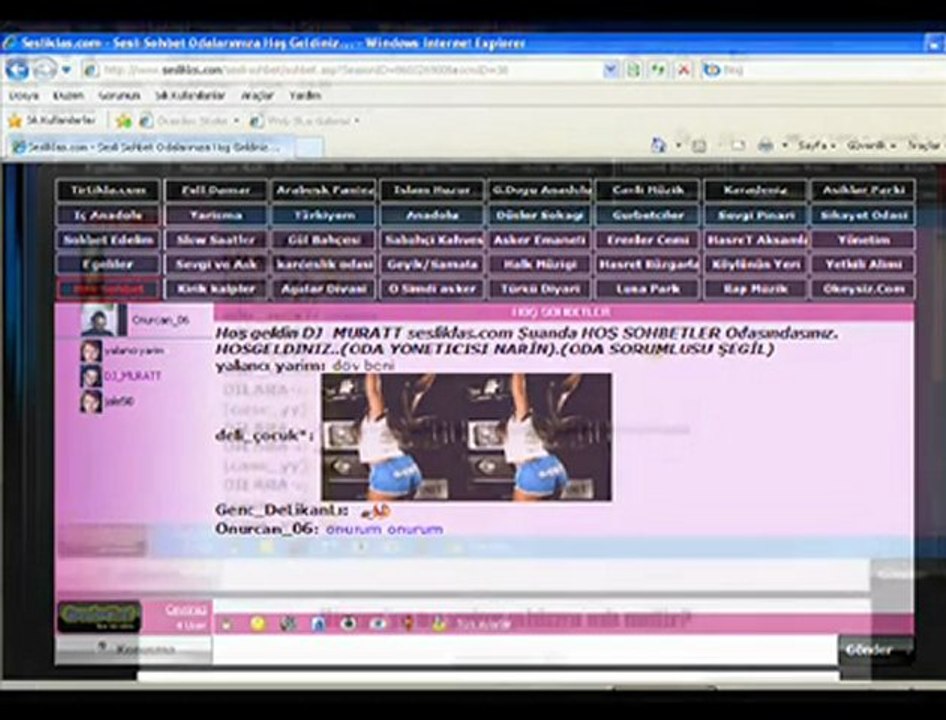Join the Arabesk Fantezi room
This screenshot has height=720, width=946.
tap(324, 190)
